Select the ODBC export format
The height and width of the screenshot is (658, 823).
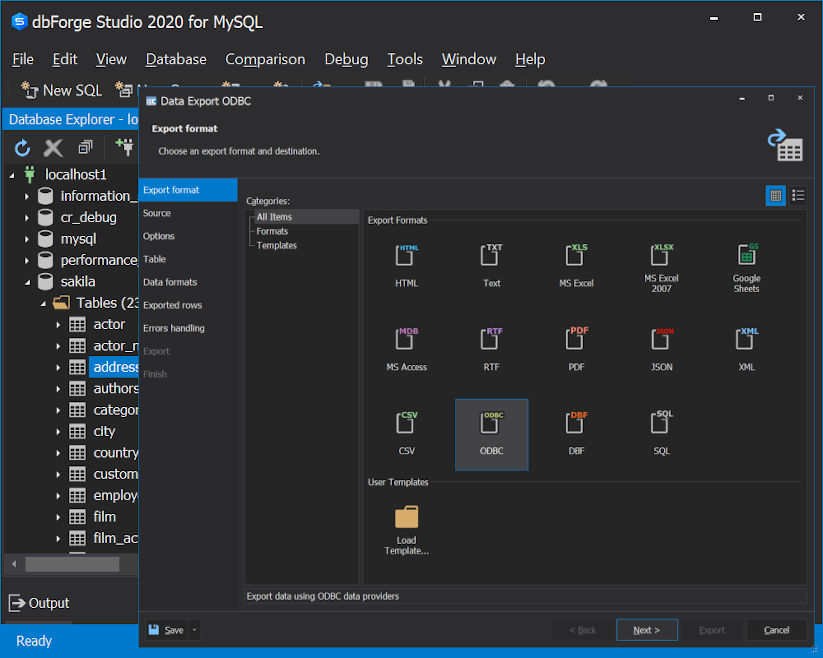pos(491,434)
